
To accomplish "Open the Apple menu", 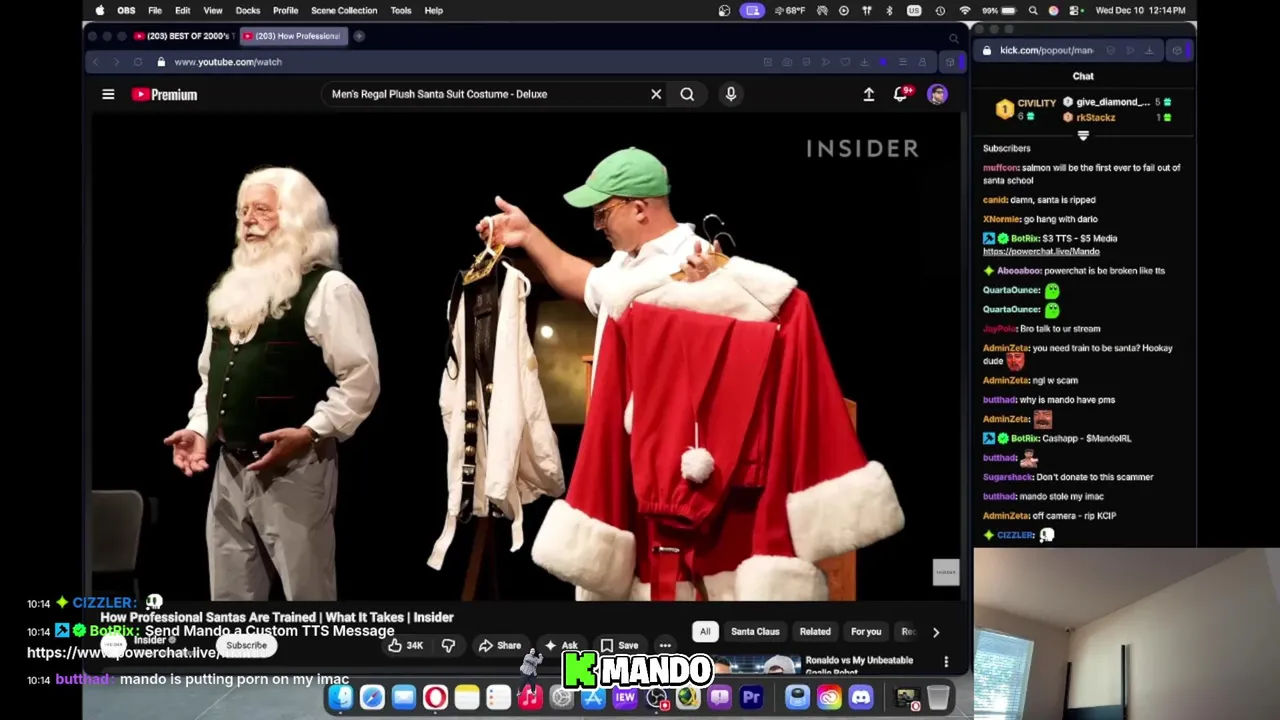I will pos(100,10).
